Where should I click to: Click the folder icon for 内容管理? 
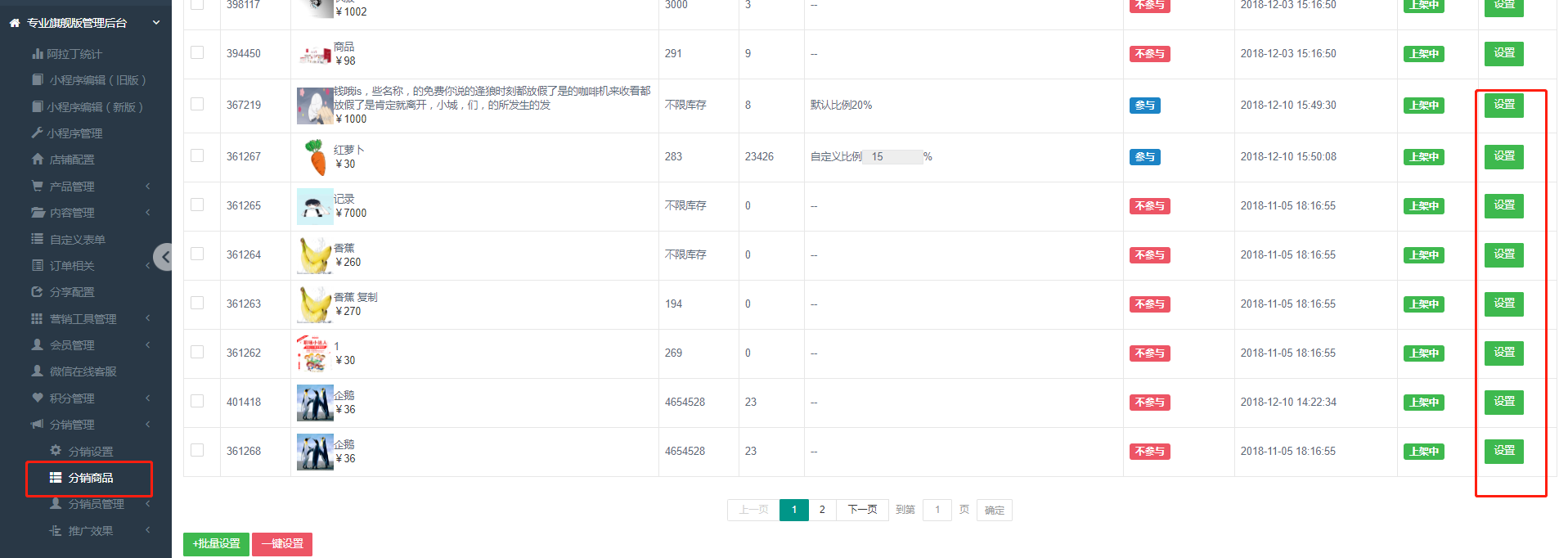click(38, 213)
